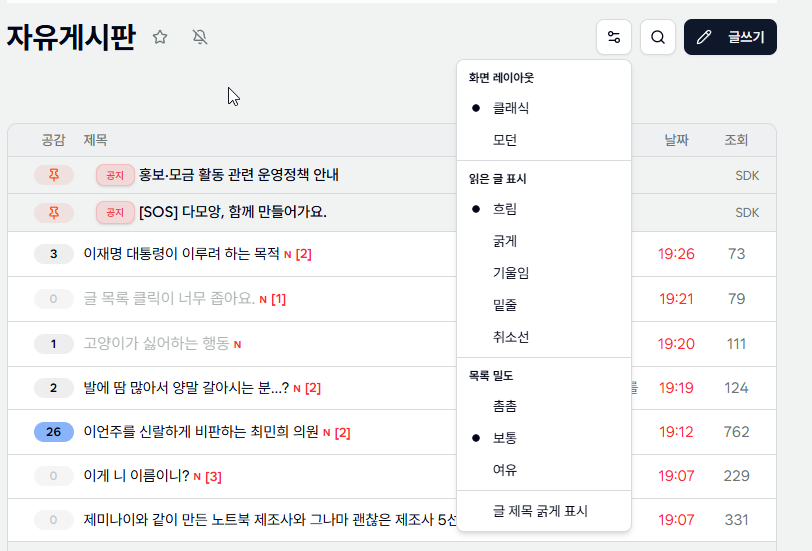The height and width of the screenshot is (551, 812).
Task: Open post 글 목록 클릭이 너무 좁아요.
Action: [x=169, y=299]
